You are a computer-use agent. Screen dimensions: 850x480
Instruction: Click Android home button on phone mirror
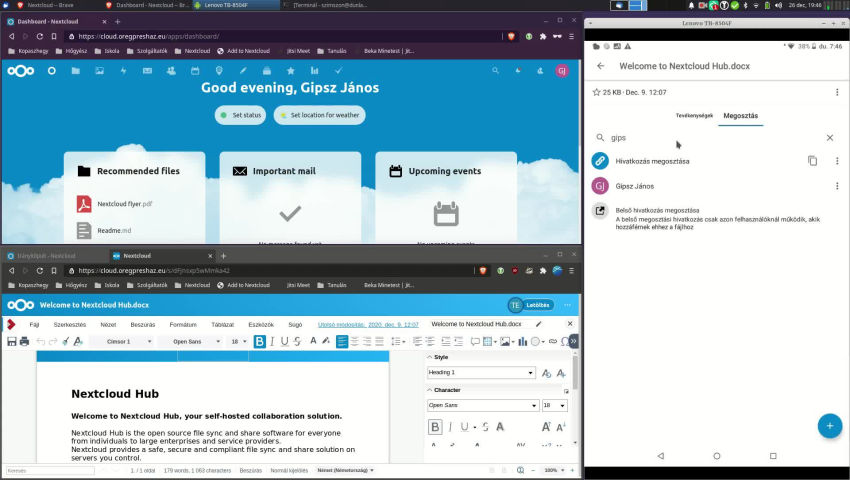coord(717,456)
